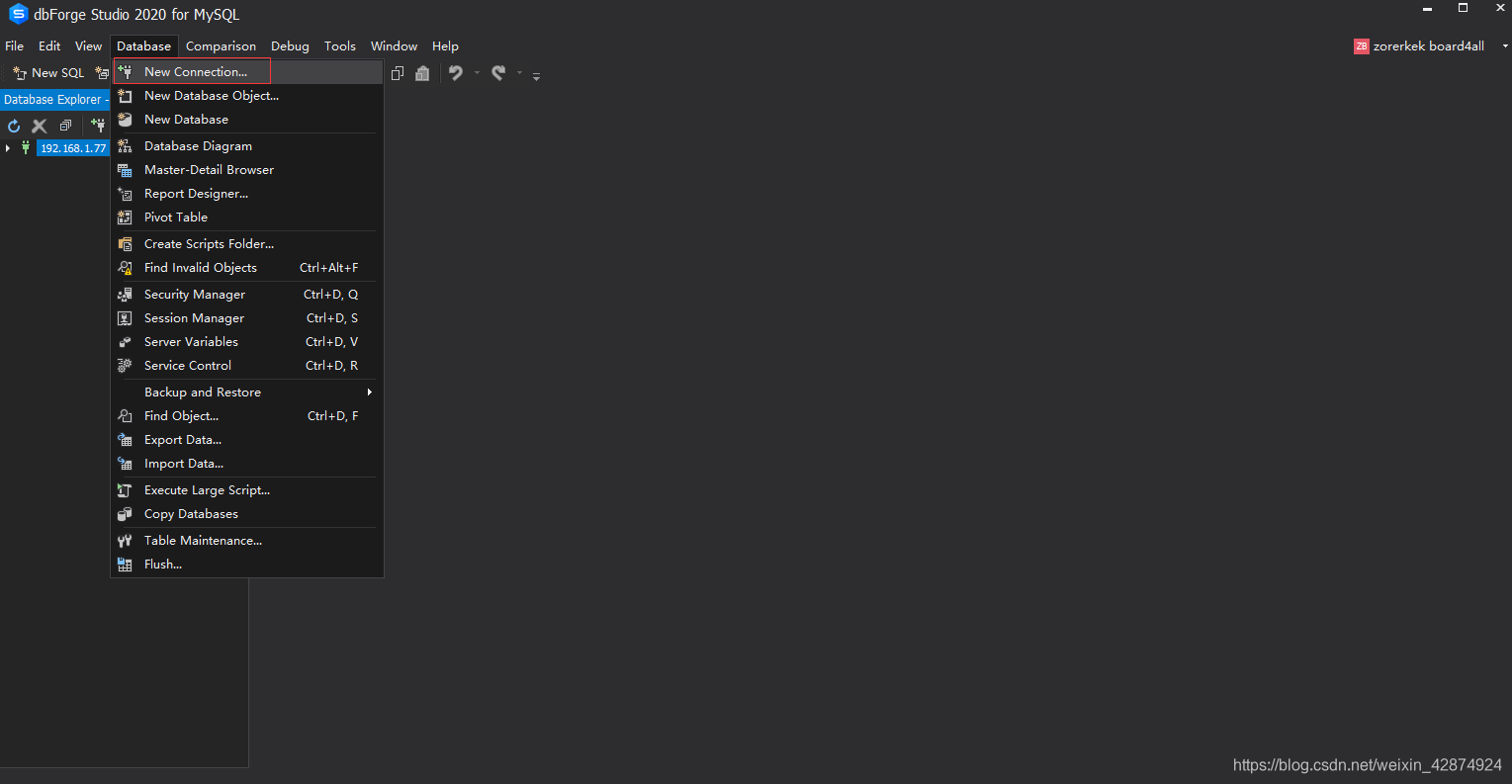Viewport: 1512px width, 784px height.
Task: Choose New Connection... from the Database menu
Action: tap(247, 72)
